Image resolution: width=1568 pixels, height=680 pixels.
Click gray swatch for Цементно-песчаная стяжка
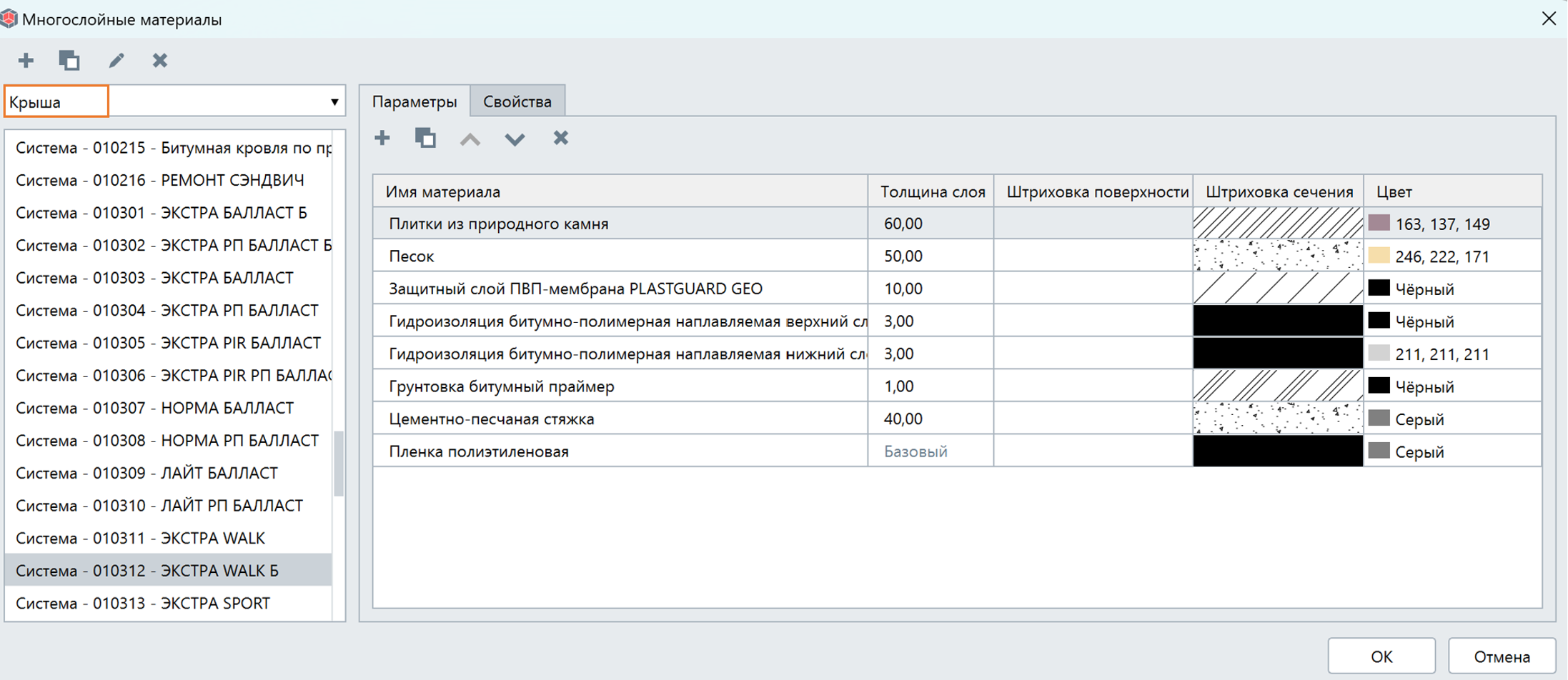(1379, 418)
